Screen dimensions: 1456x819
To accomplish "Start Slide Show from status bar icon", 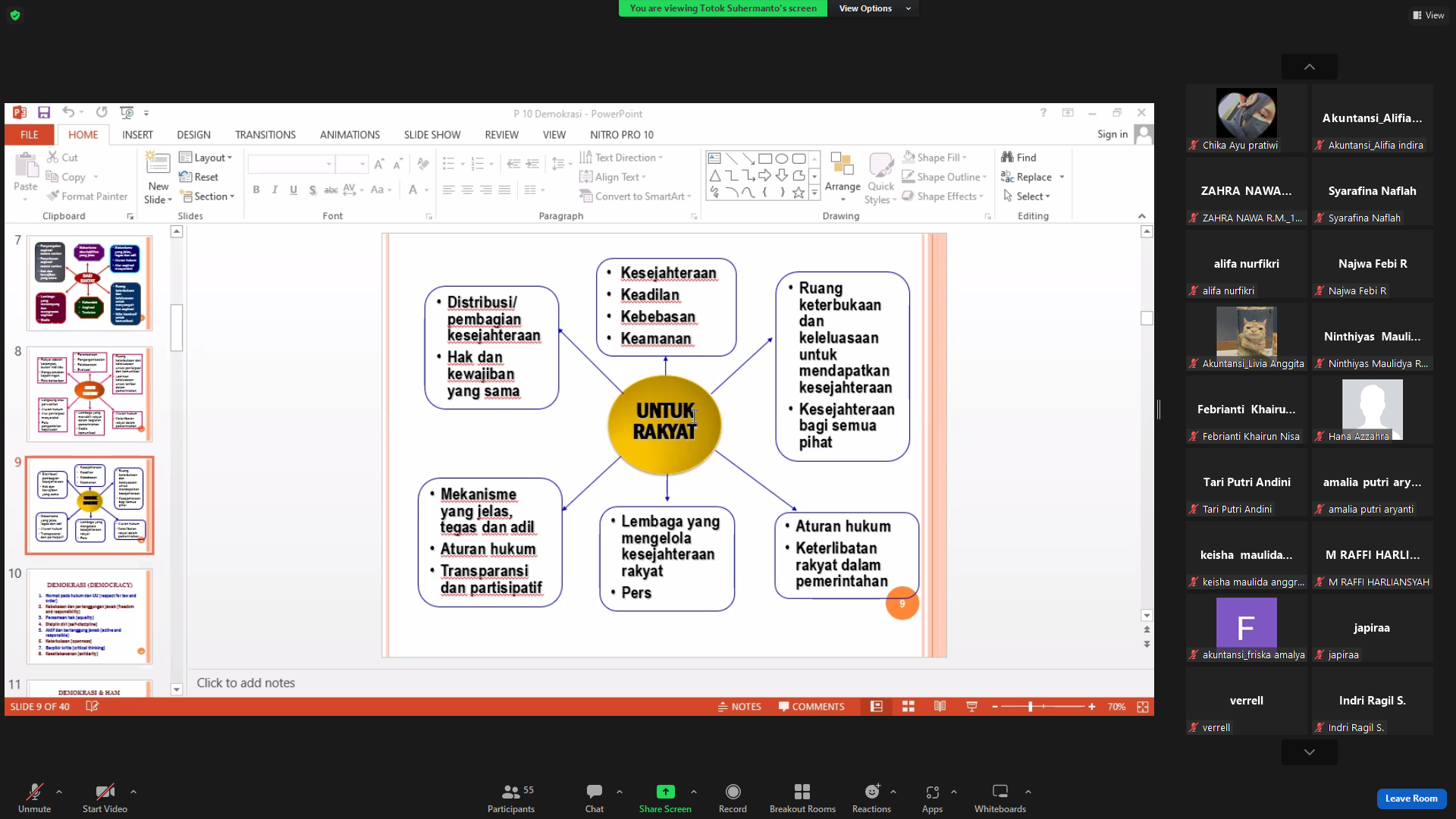I will (x=971, y=707).
